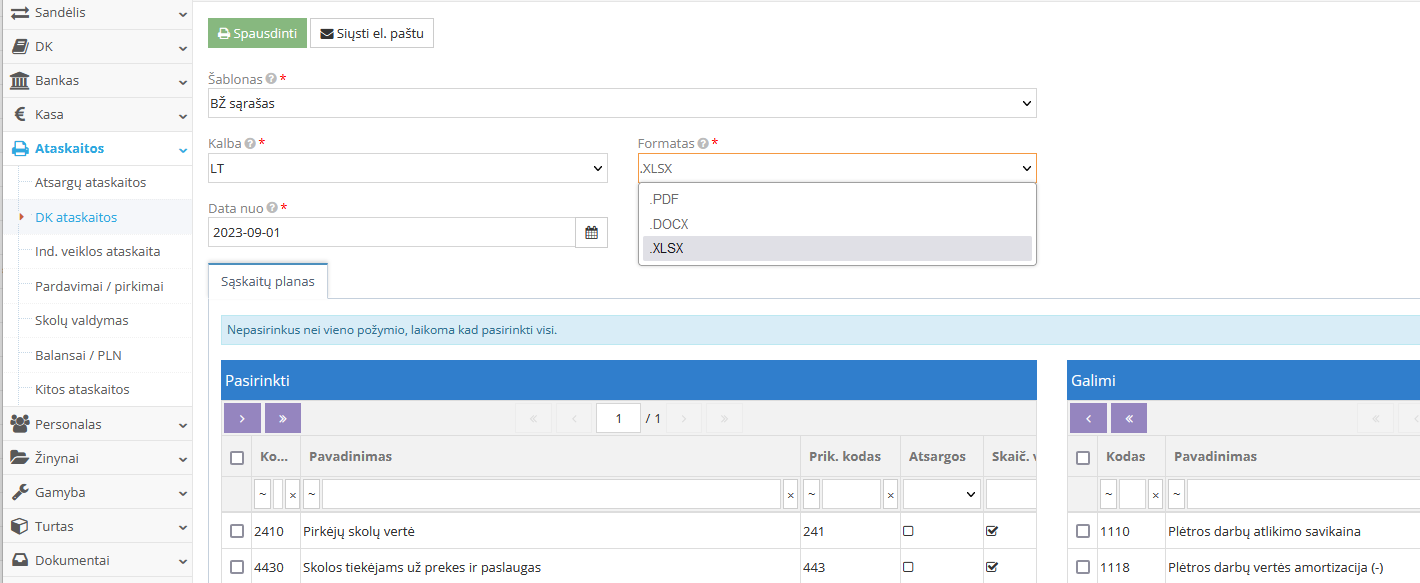Viewport: 1420px width, 583px height.
Task: Open the calendar picker for Data nuo
Action: pyautogui.click(x=591, y=233)
